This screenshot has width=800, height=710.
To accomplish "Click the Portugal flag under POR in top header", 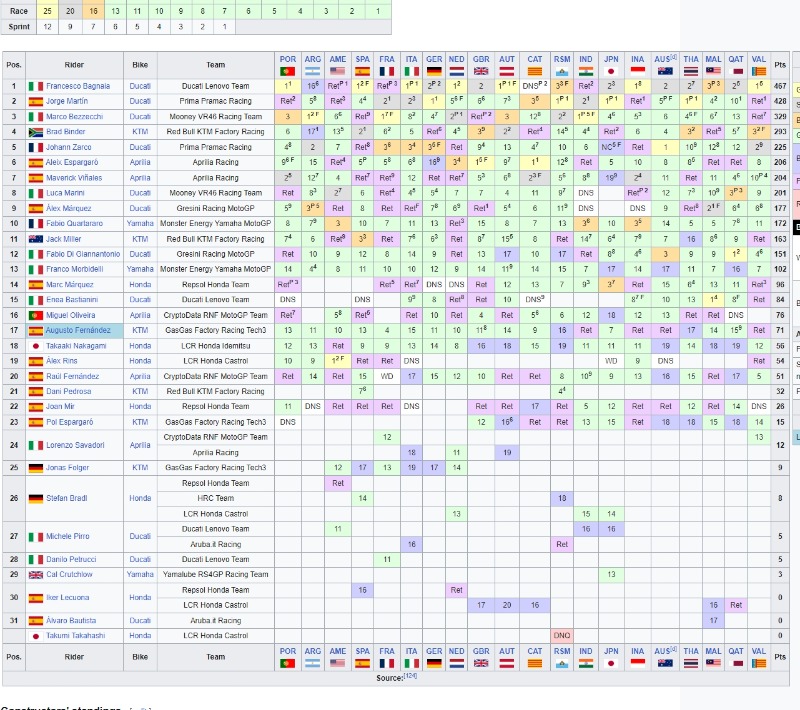I will tap(288, 71).
